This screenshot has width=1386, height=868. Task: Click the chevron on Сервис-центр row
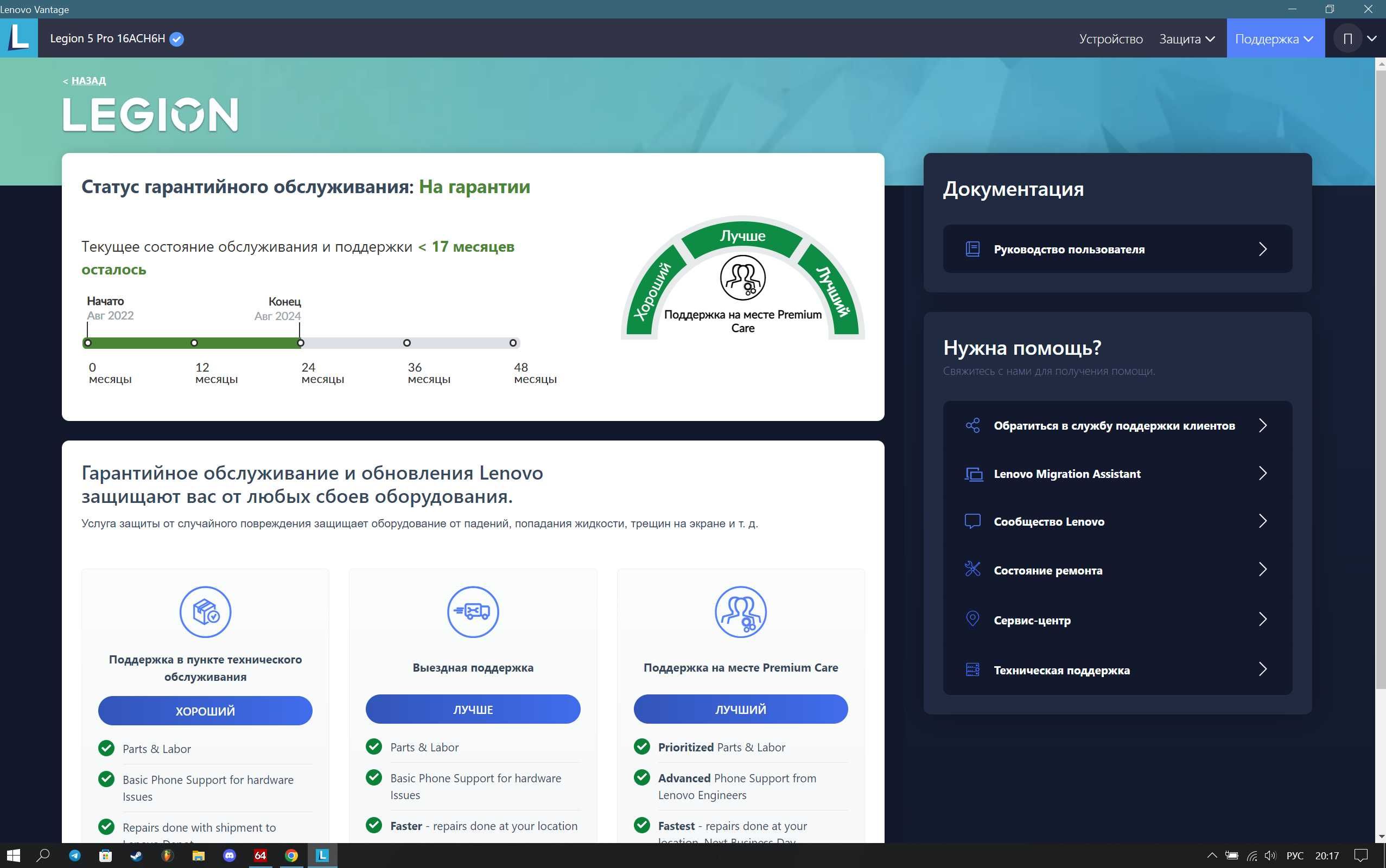tap(1263, 619)
